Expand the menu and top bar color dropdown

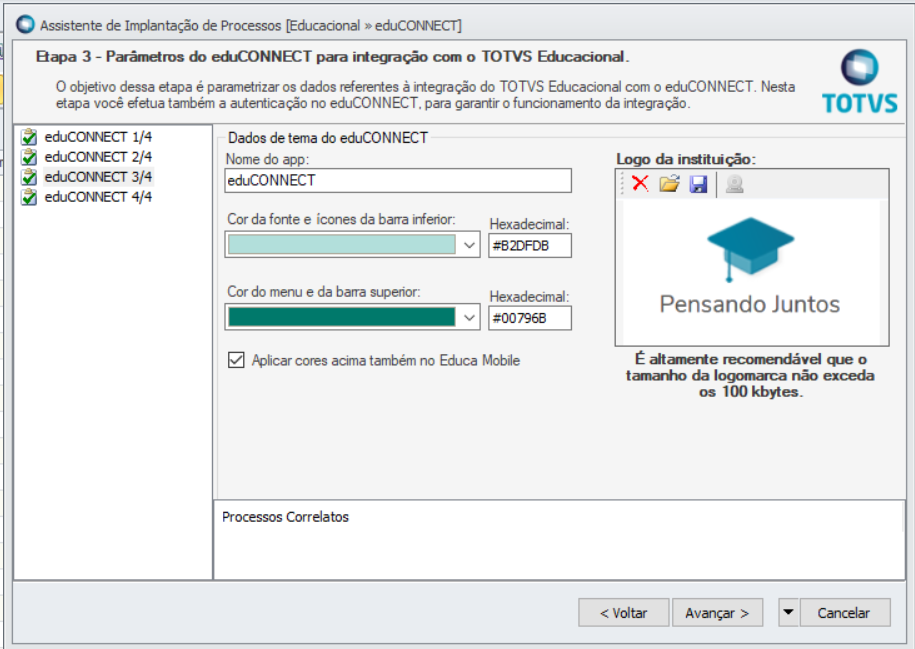(x=469, y=317)
